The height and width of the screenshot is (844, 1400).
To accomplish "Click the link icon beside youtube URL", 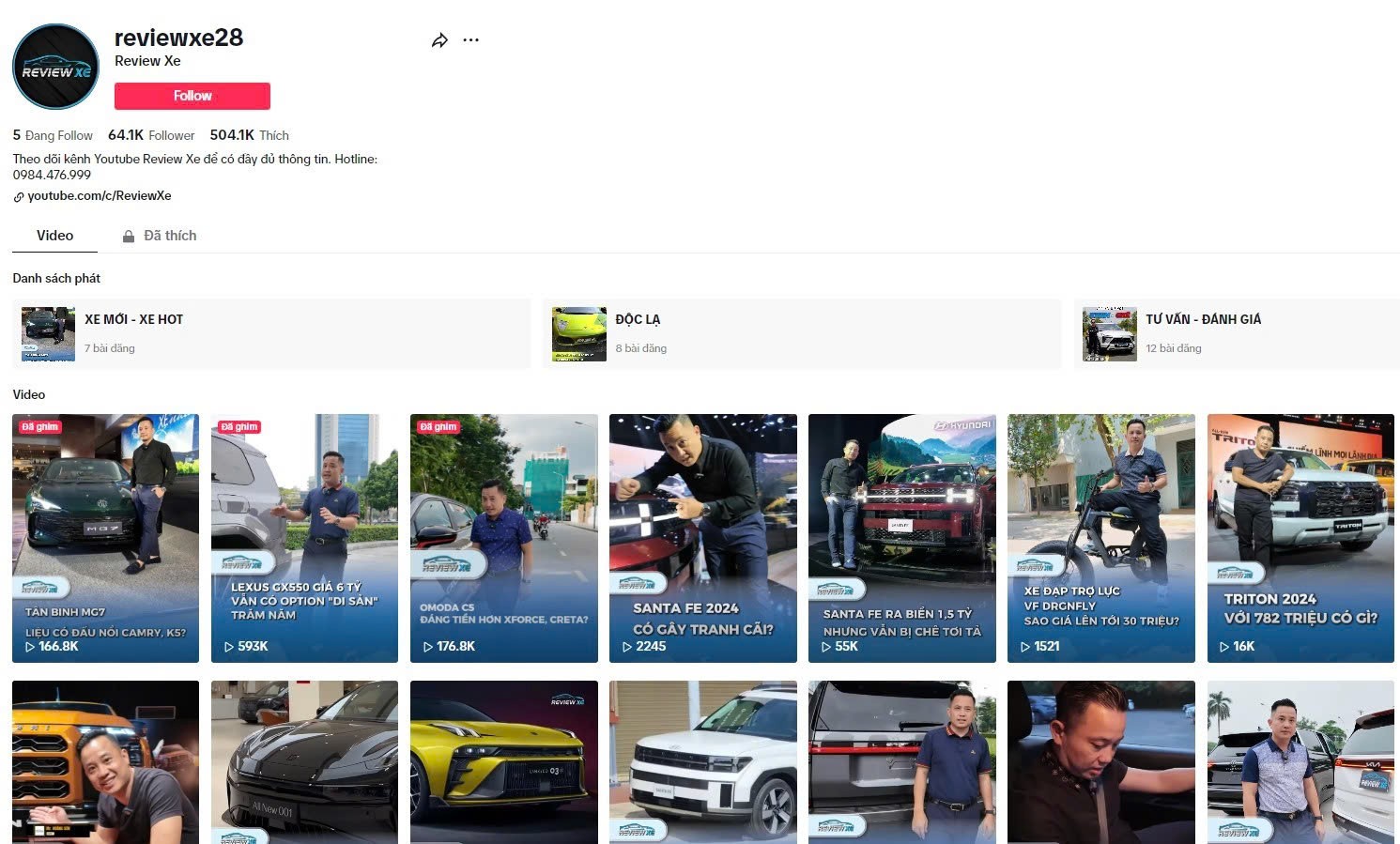I will click(19, 197).
